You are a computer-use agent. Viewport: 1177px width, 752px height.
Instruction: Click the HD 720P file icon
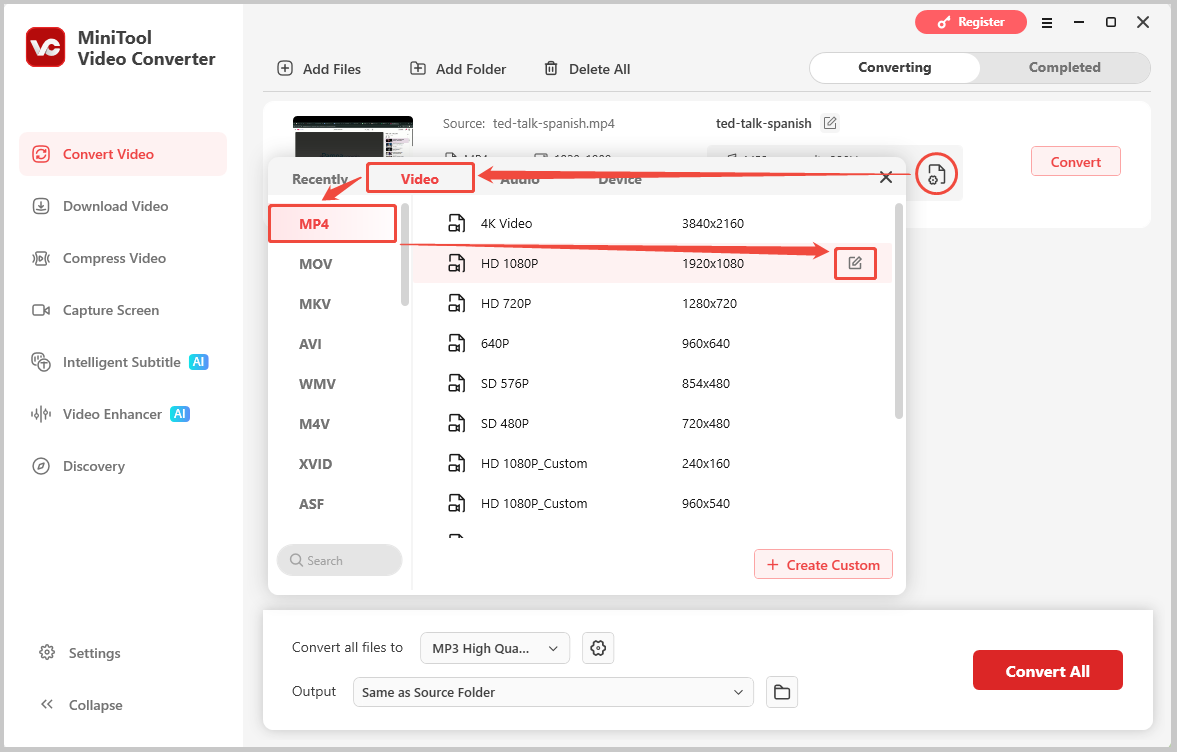pyautogui.click(x=456, y=303)
